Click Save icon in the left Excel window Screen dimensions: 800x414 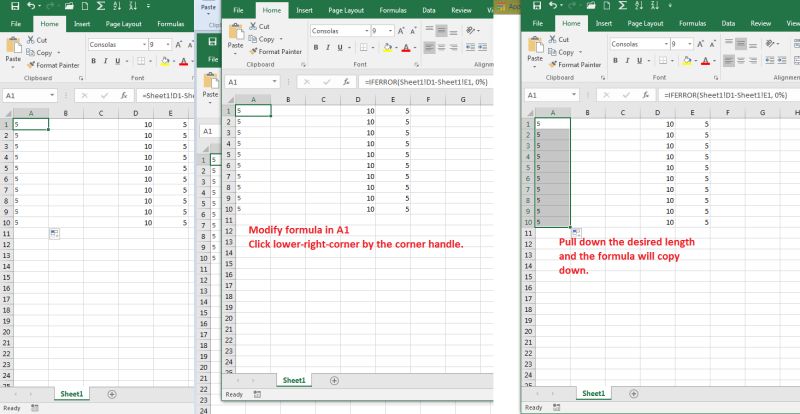pos(14,7)
